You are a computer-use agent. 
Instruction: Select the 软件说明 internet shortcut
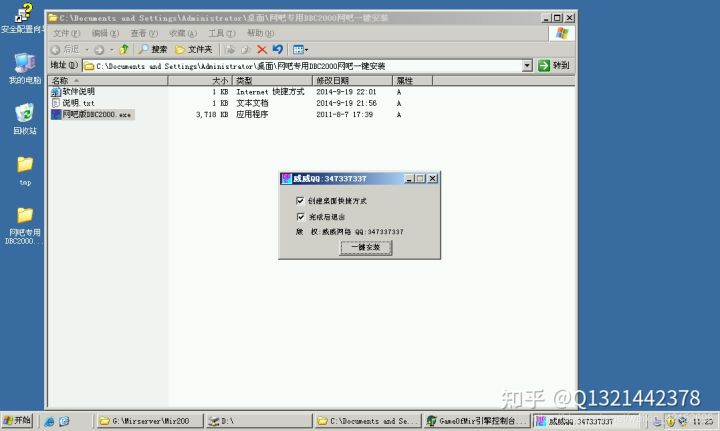coord(78,91)
